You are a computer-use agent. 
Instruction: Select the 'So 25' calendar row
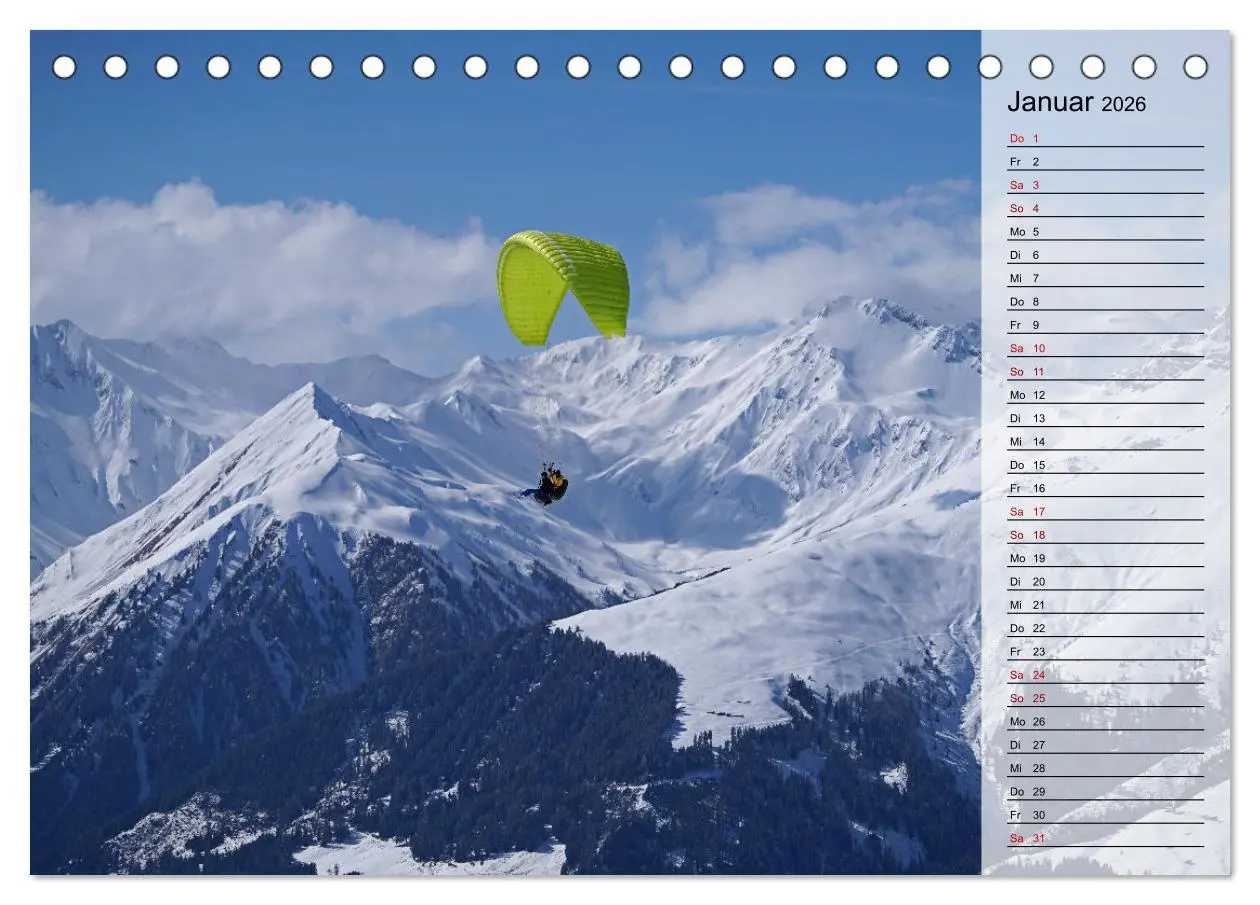click(x=1105, y=698)
